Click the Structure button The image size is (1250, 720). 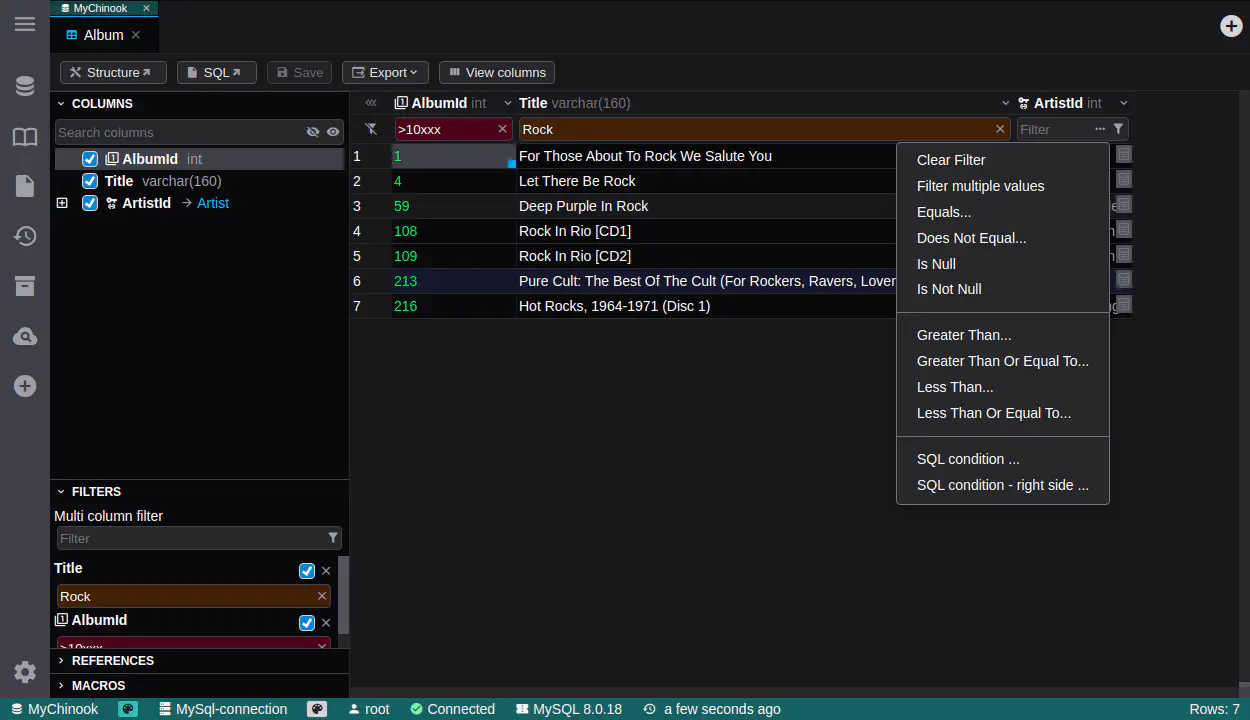tap(113, 72)
